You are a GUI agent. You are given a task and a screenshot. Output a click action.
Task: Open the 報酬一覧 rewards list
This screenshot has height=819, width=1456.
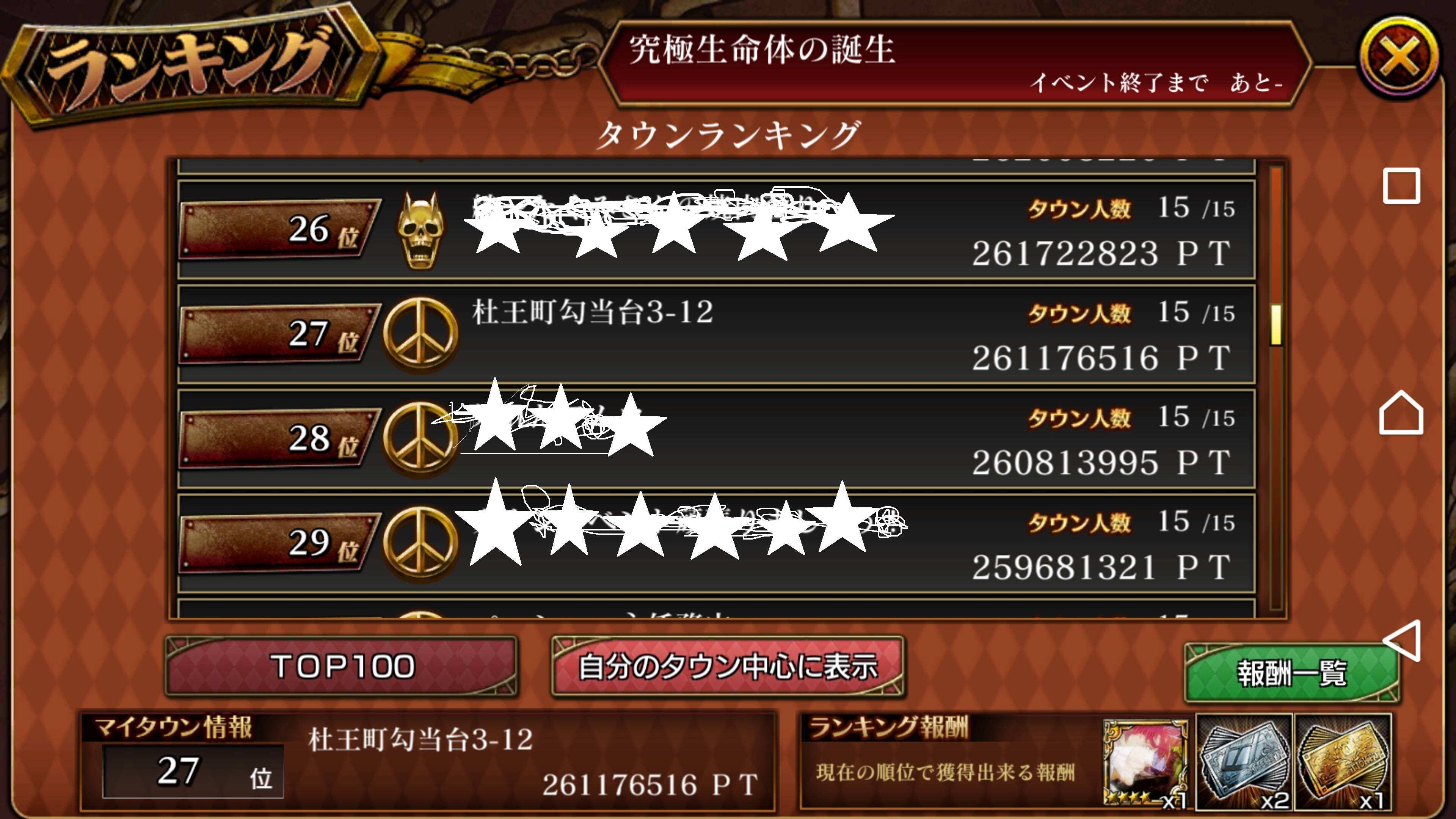1292,673
